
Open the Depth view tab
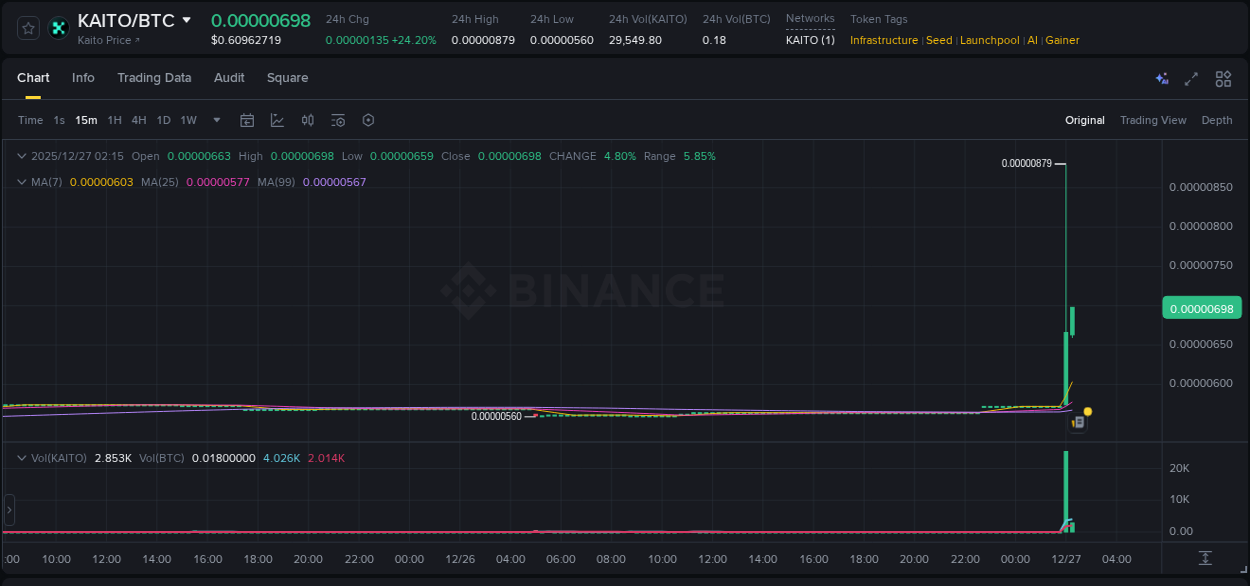1216,120
